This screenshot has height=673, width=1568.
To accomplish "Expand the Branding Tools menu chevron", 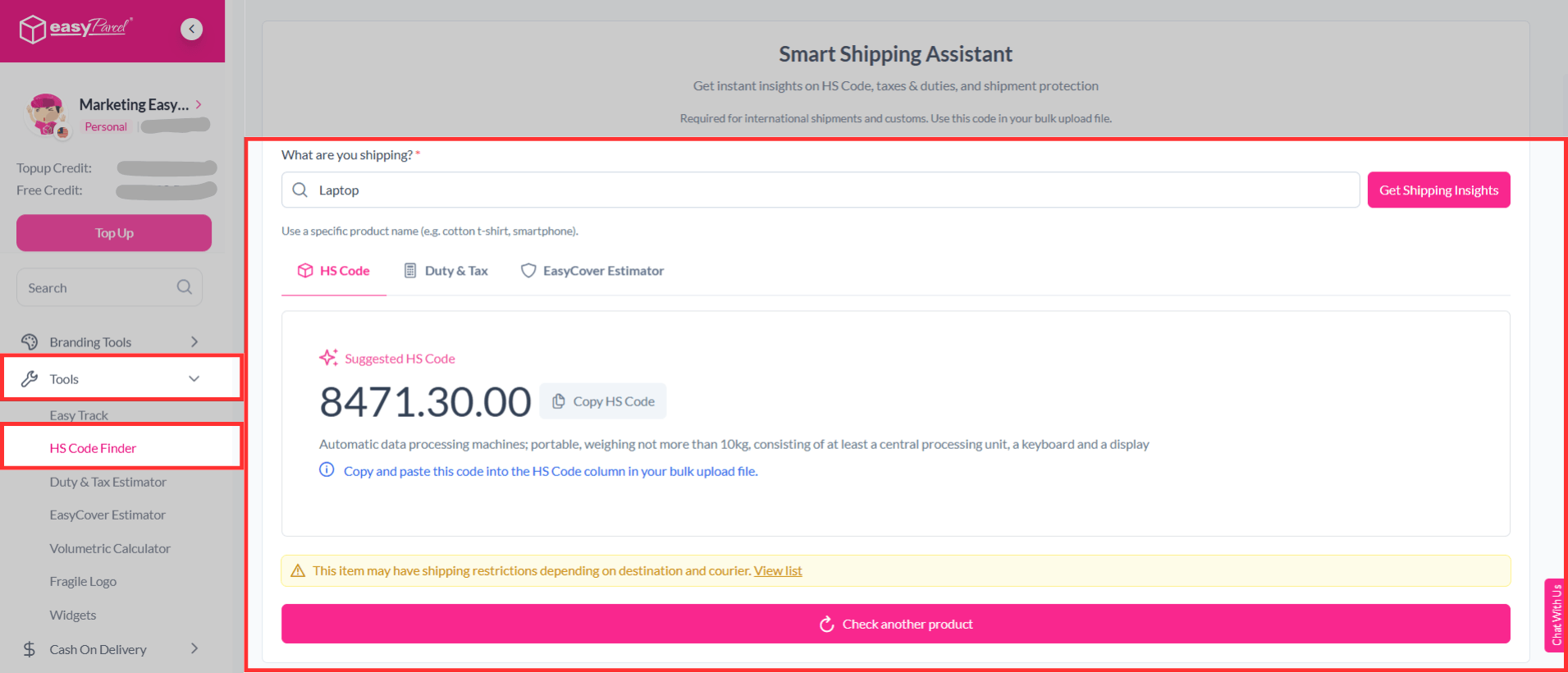I will (x=194, y=342).
